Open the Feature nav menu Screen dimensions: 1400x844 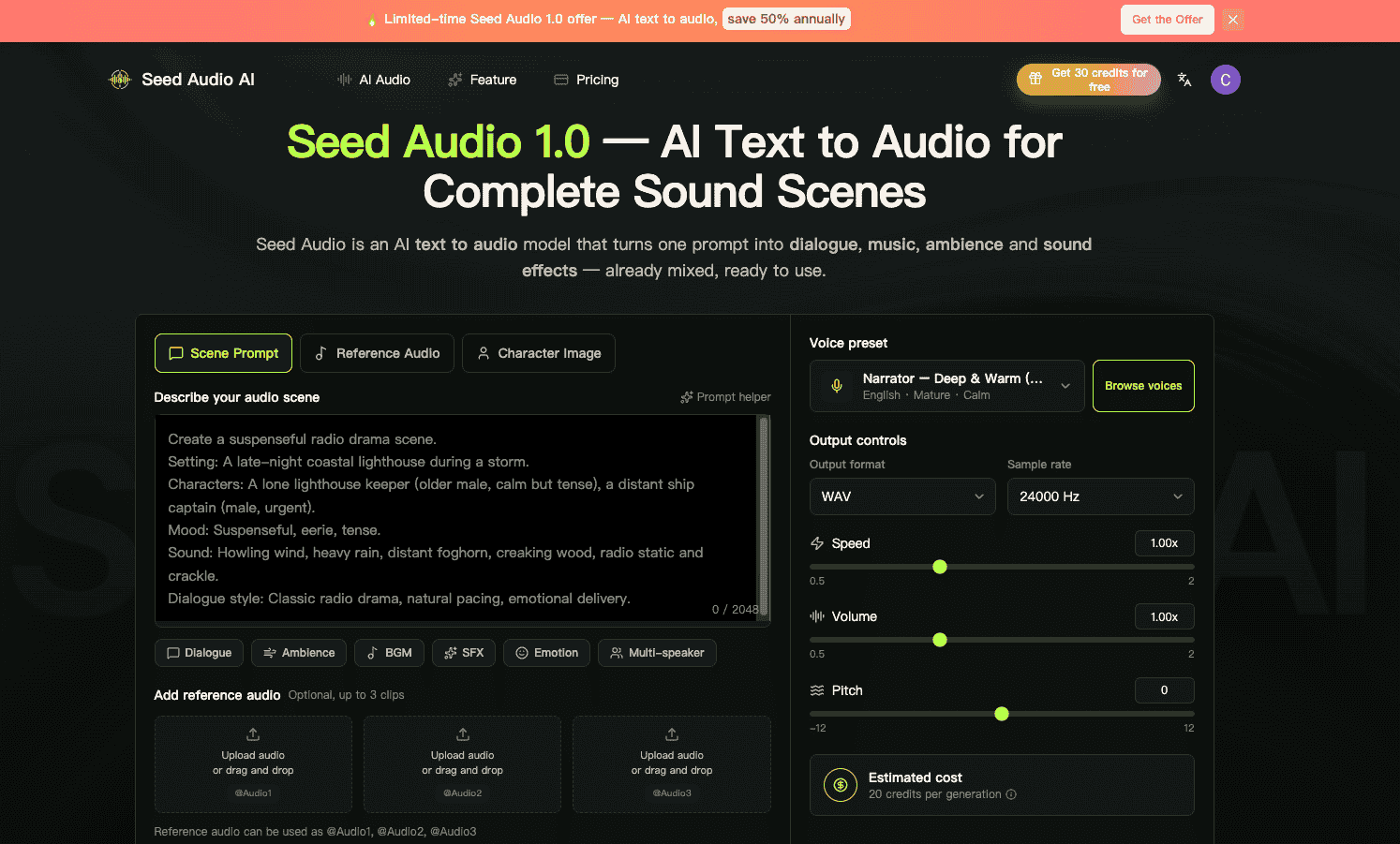pyautogui.click(x=483, y=80)
